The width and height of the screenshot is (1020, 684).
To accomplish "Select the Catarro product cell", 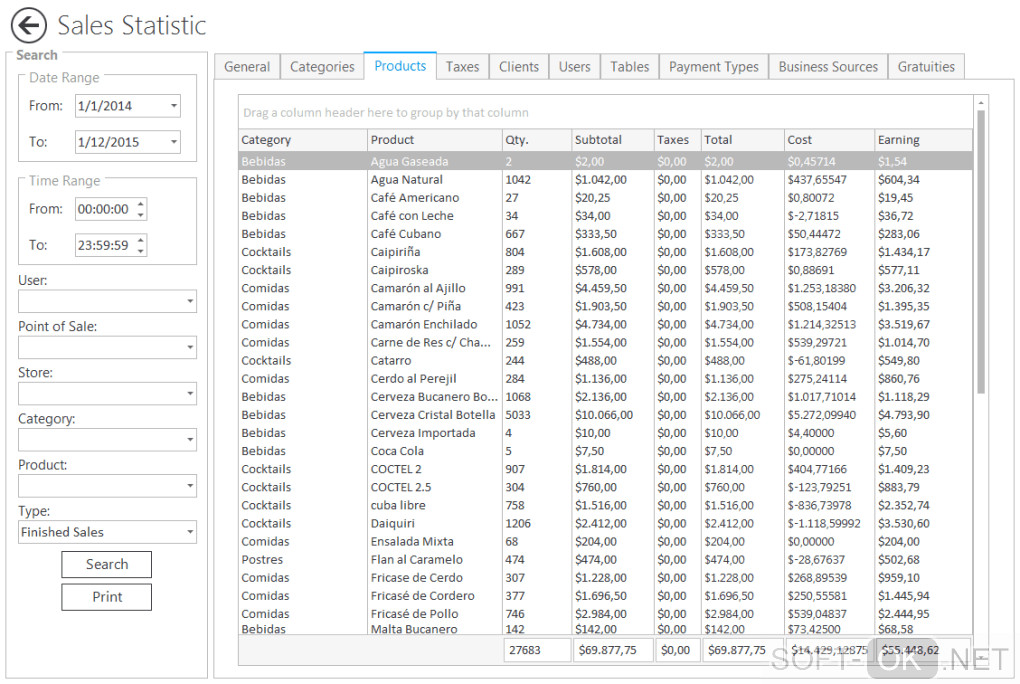I will click(x=435, y=361).
